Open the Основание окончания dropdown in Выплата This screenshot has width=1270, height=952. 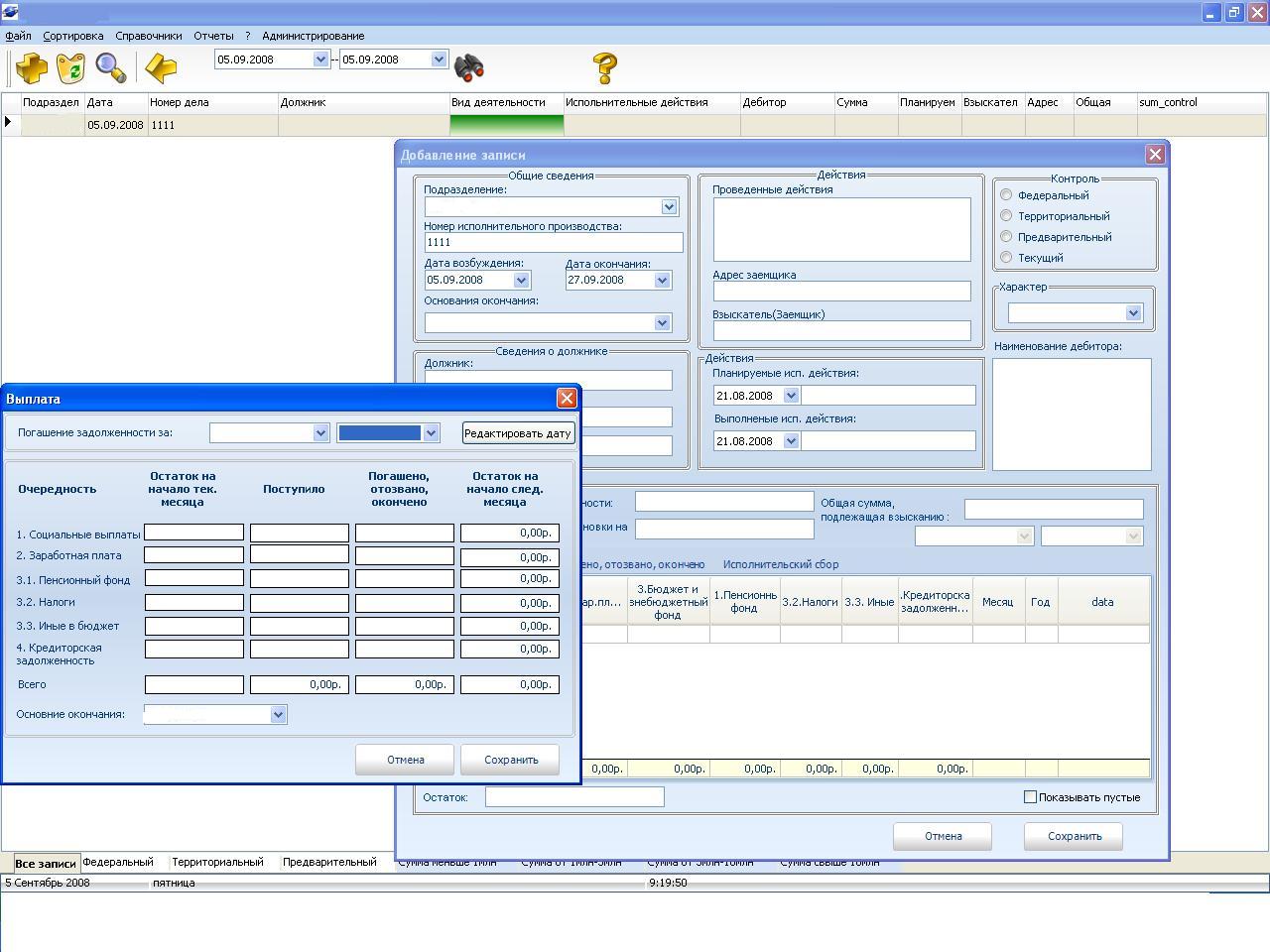click(278, 715)
